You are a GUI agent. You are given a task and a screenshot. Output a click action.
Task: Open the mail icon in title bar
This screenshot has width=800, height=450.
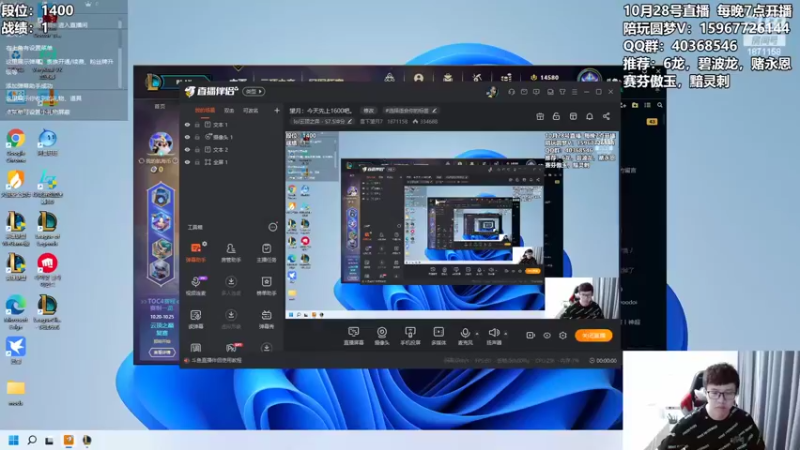524,92
